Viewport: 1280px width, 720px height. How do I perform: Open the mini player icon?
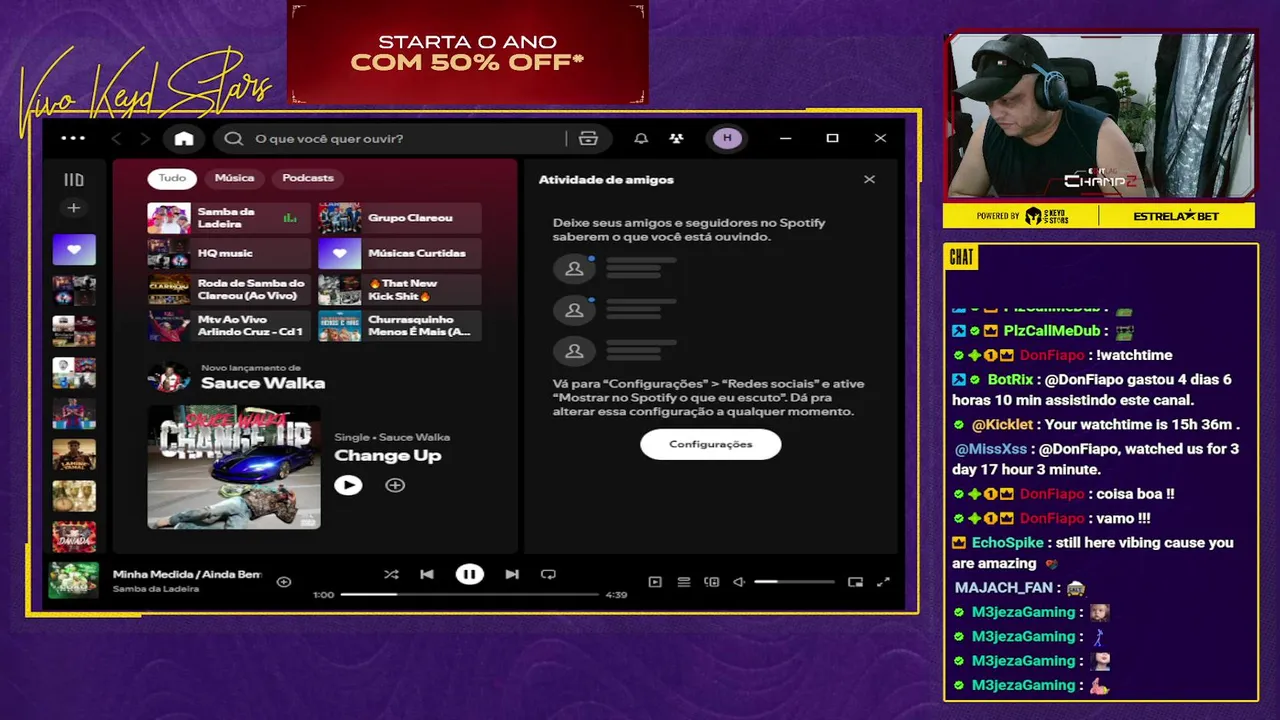tap(855, 581)
